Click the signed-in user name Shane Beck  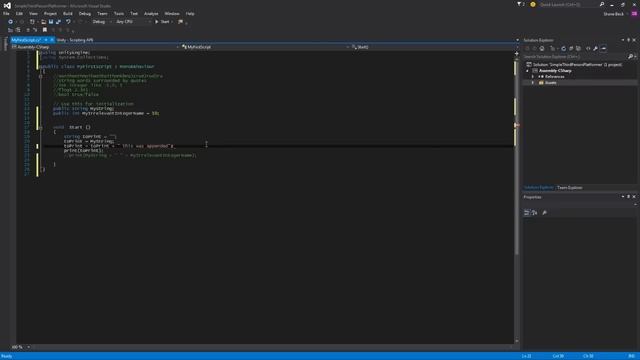[613, 14]
